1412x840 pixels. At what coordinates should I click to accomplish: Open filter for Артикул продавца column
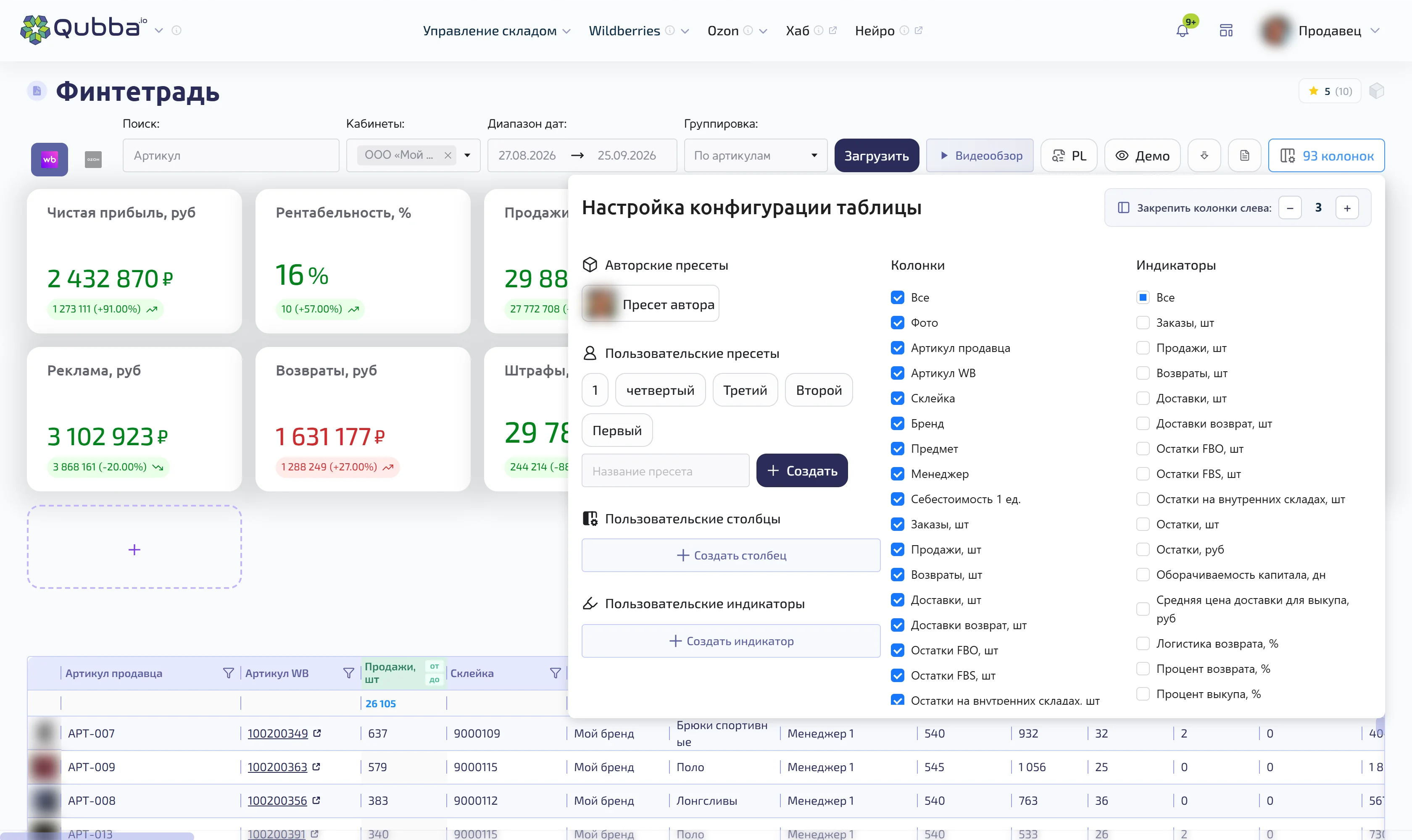click(228, 673)
